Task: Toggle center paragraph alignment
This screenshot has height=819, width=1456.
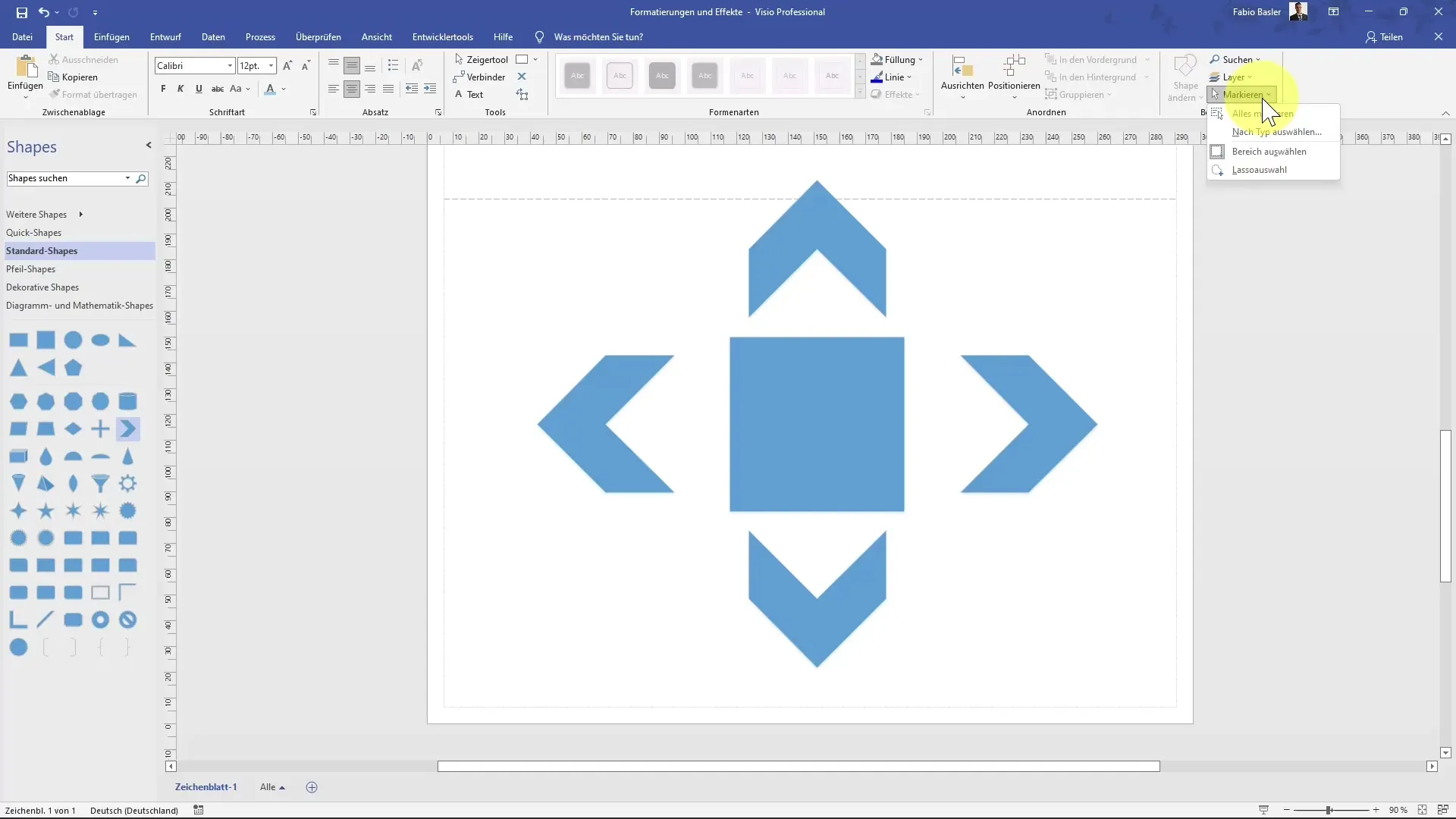Action: [352, 89]
